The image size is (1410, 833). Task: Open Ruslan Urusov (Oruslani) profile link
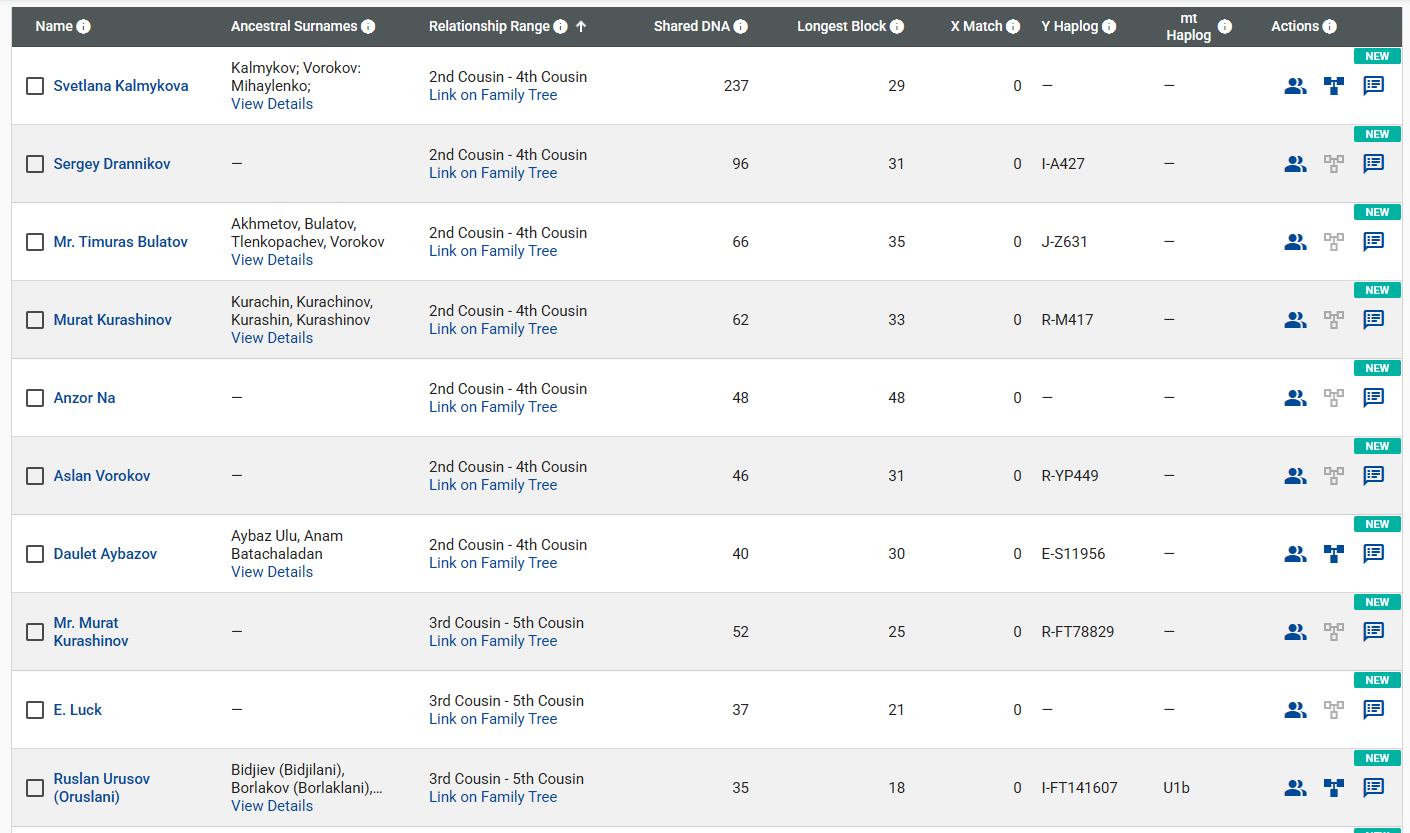[102, 788]
